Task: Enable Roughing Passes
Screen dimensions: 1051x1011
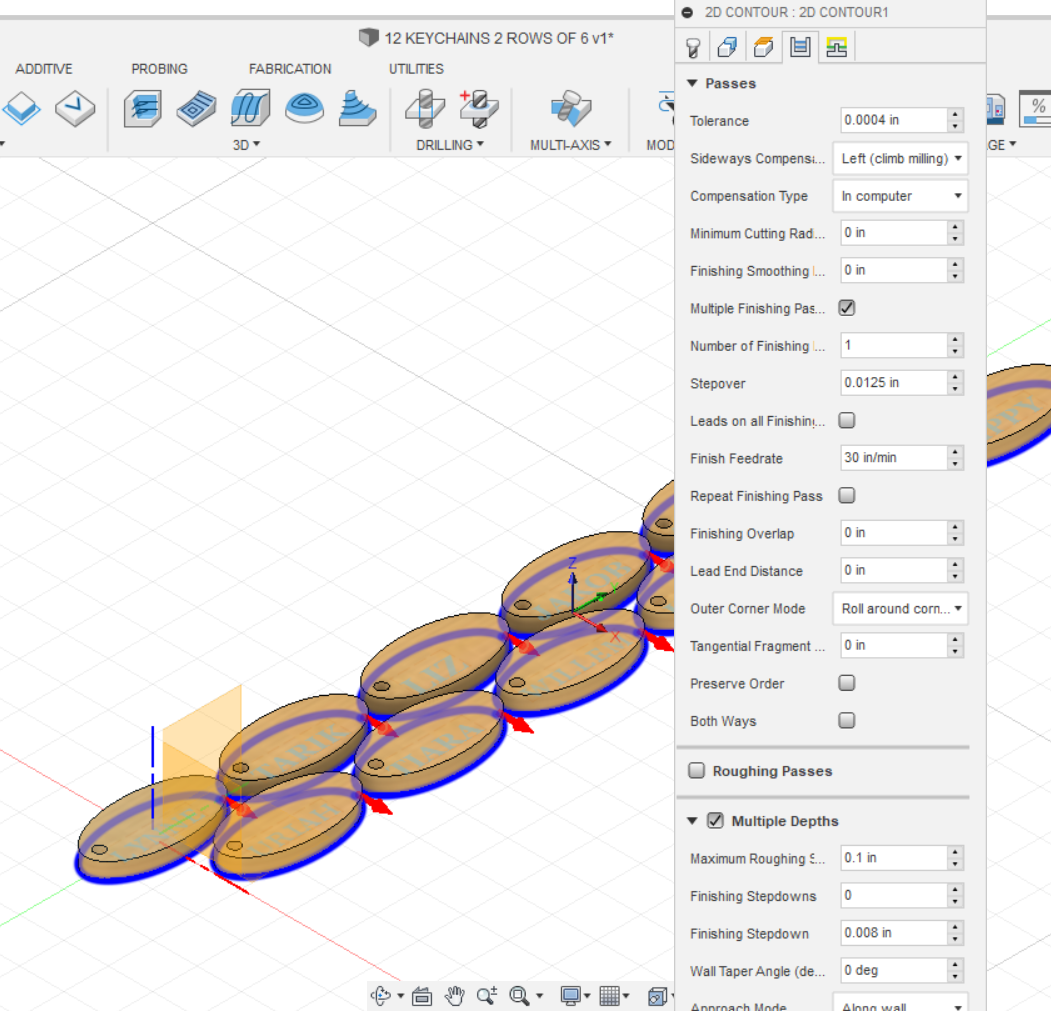Action: (x=696, y=770)
